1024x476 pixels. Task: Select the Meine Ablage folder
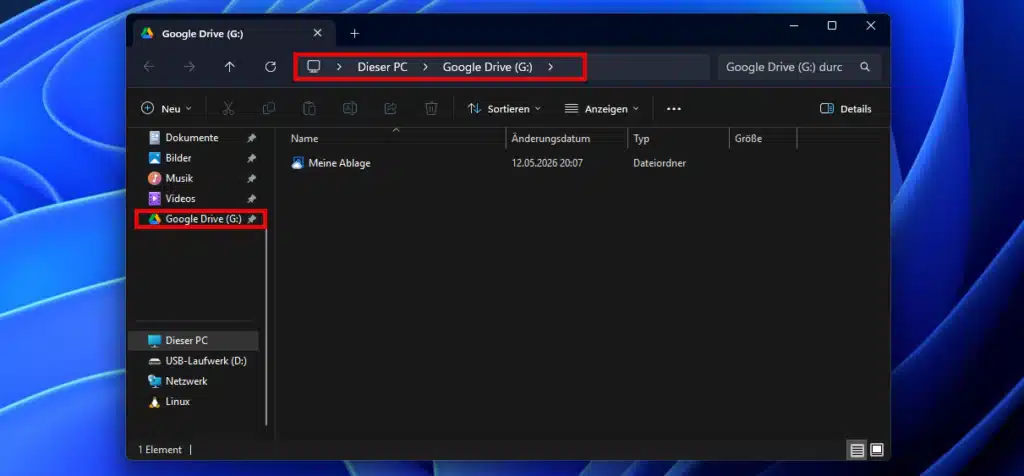339,163
